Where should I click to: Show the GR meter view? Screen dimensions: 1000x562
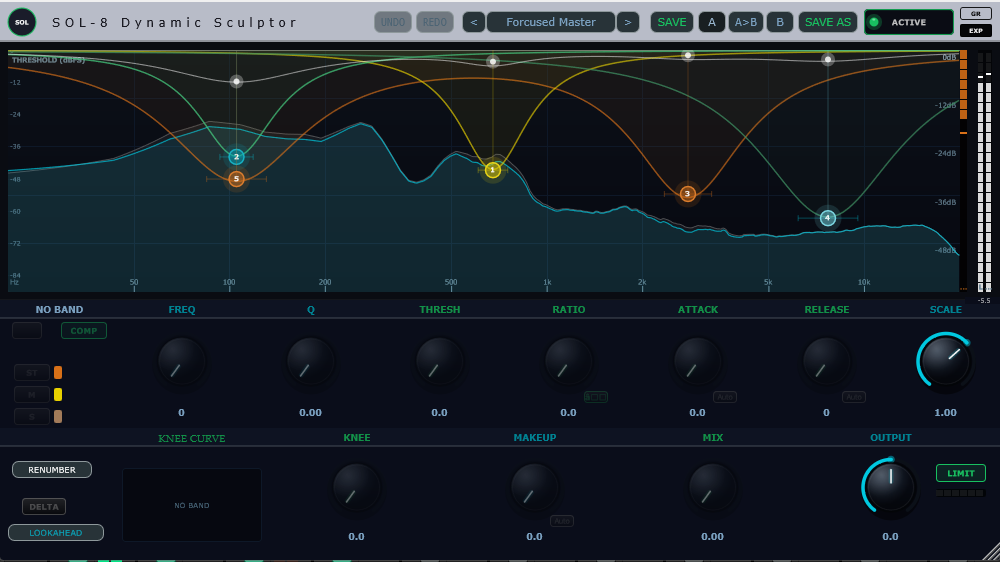pyautogui.click(x=976, y=13)
